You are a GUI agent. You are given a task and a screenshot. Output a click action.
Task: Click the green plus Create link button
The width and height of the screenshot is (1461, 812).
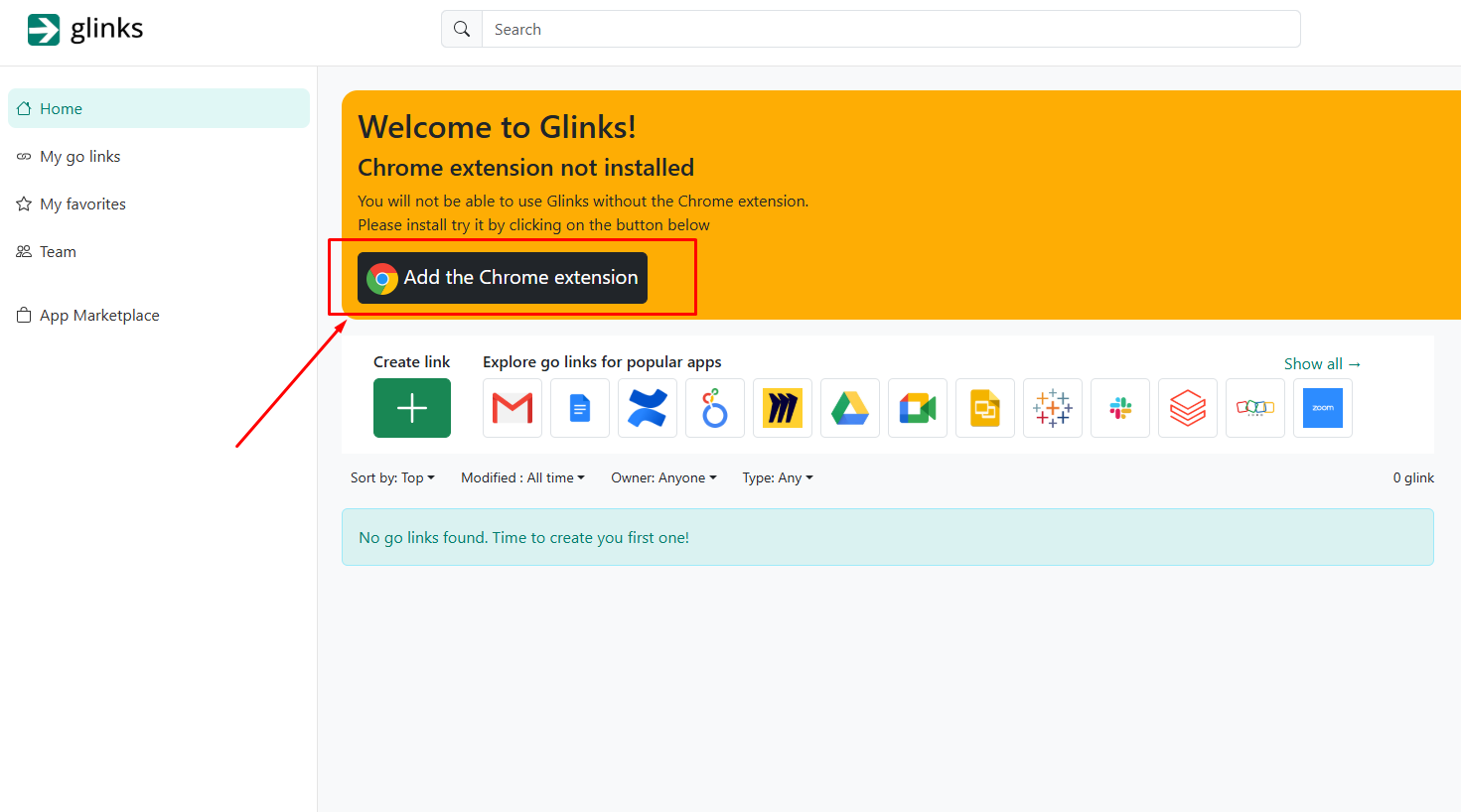[x=412, y=408]
